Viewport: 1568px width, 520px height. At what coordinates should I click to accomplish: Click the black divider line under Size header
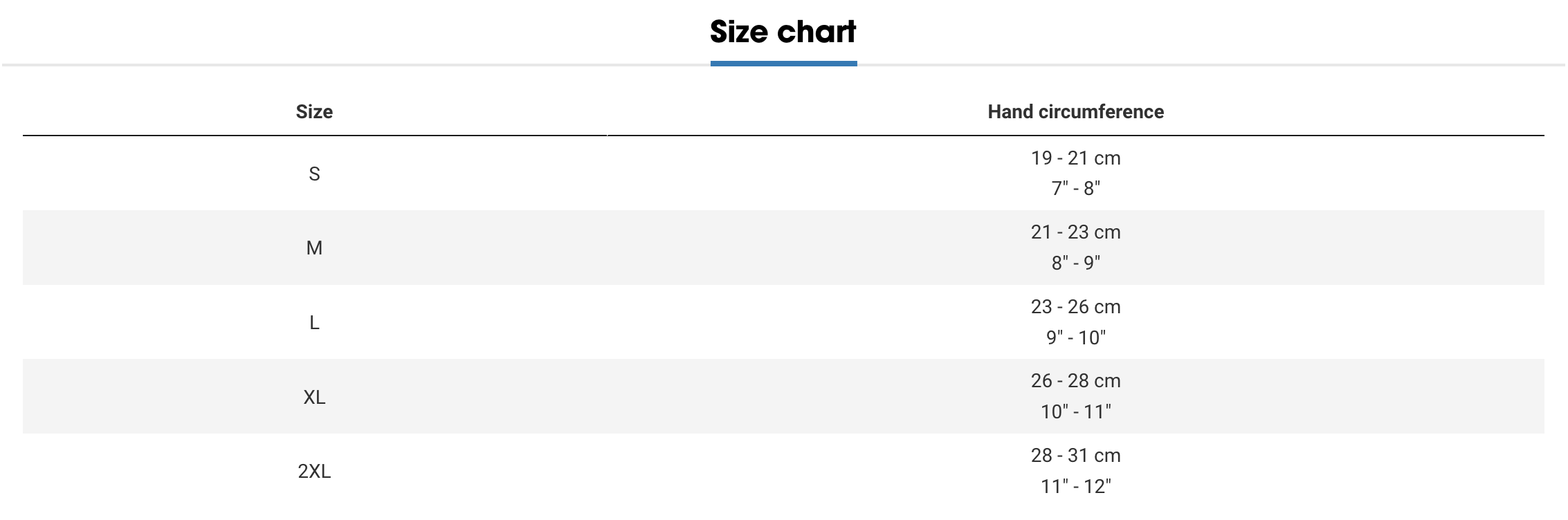[x=314, y=136]
